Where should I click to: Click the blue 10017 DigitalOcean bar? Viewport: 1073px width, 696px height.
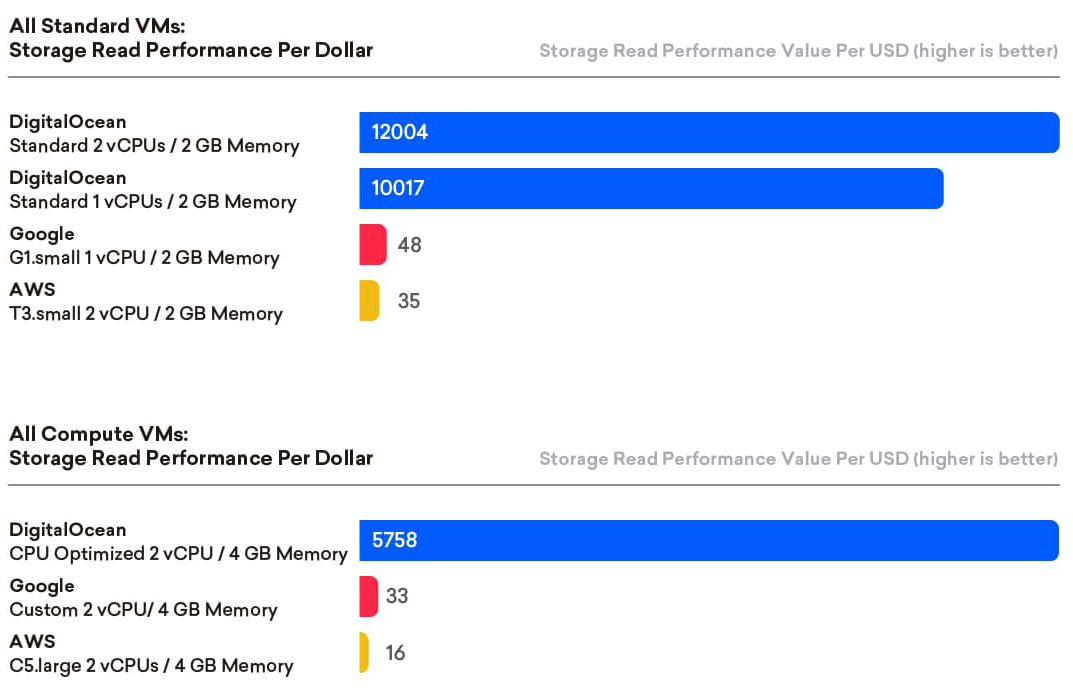(x=651, y=189)
